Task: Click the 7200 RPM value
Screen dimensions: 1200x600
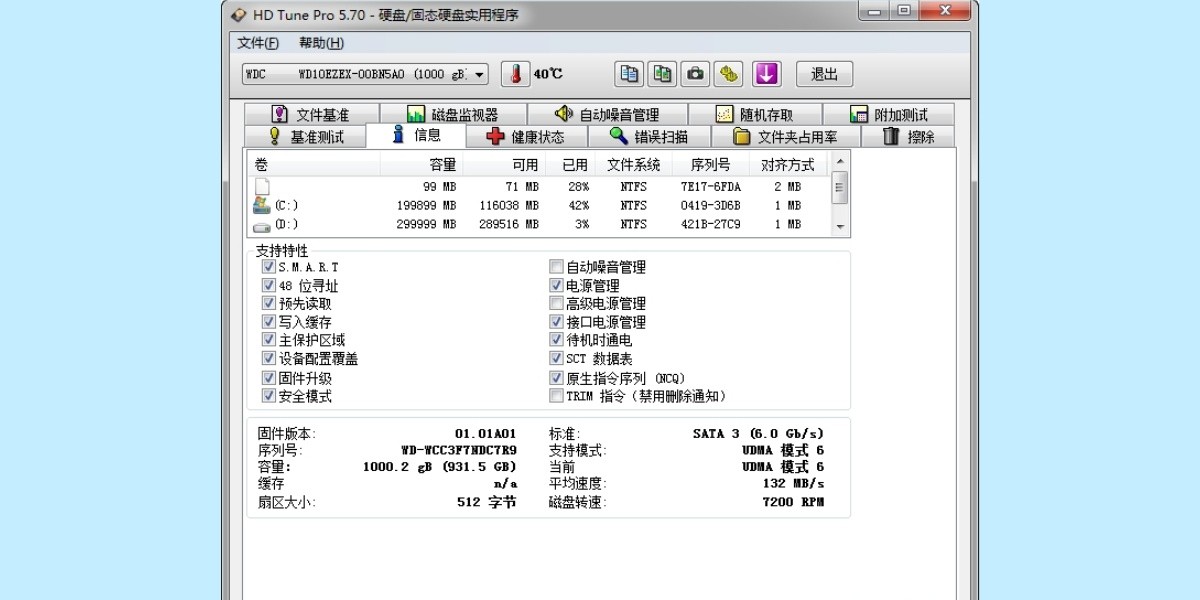Action: tap(793, 502)
